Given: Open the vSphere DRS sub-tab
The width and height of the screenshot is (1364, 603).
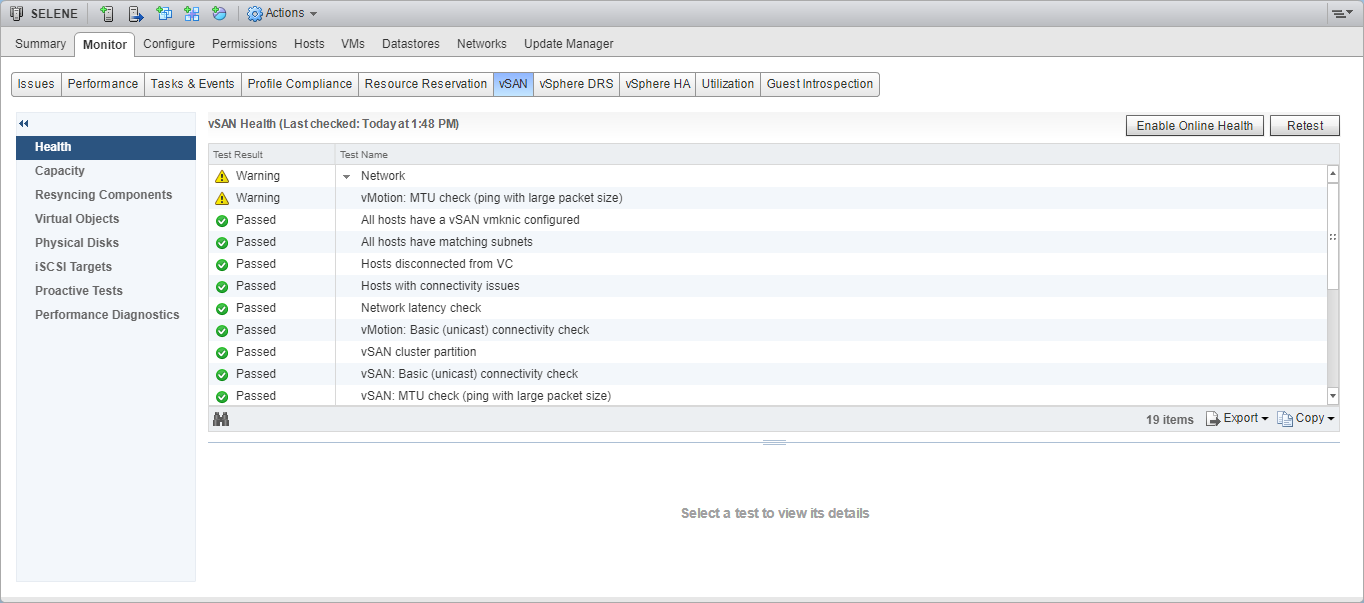Looking at the screenshot, I should 576,84.
